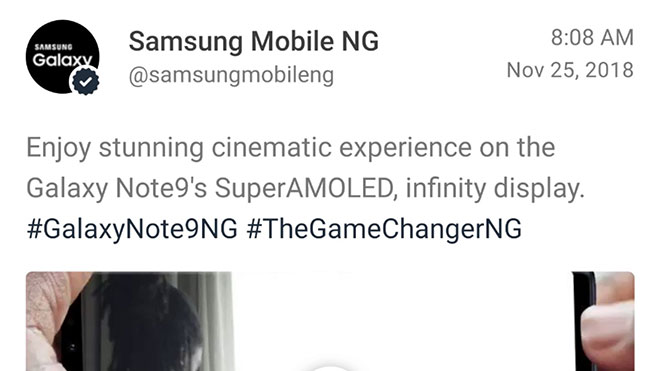Open the @samsungmobileng handle
The width and height of the screenshot is (660, 371).
click(231, 75)
